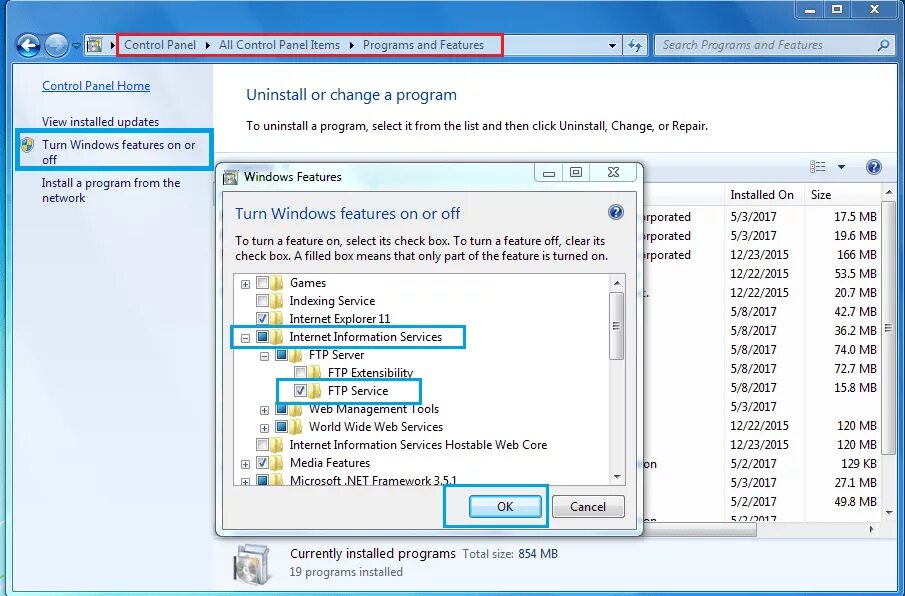Select the 17.5 MB size cell
This screenshot has height=596, width=905.
855,217
